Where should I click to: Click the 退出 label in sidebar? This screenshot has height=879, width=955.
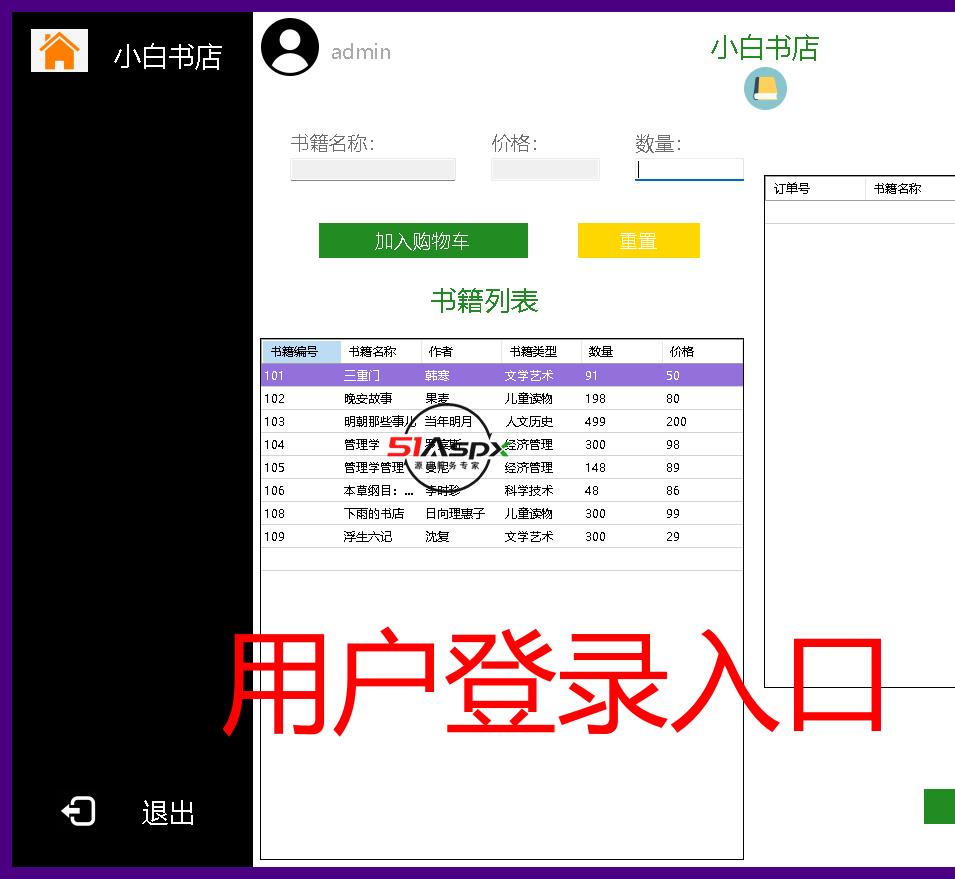pyautogui.click(x=168, y=813)
